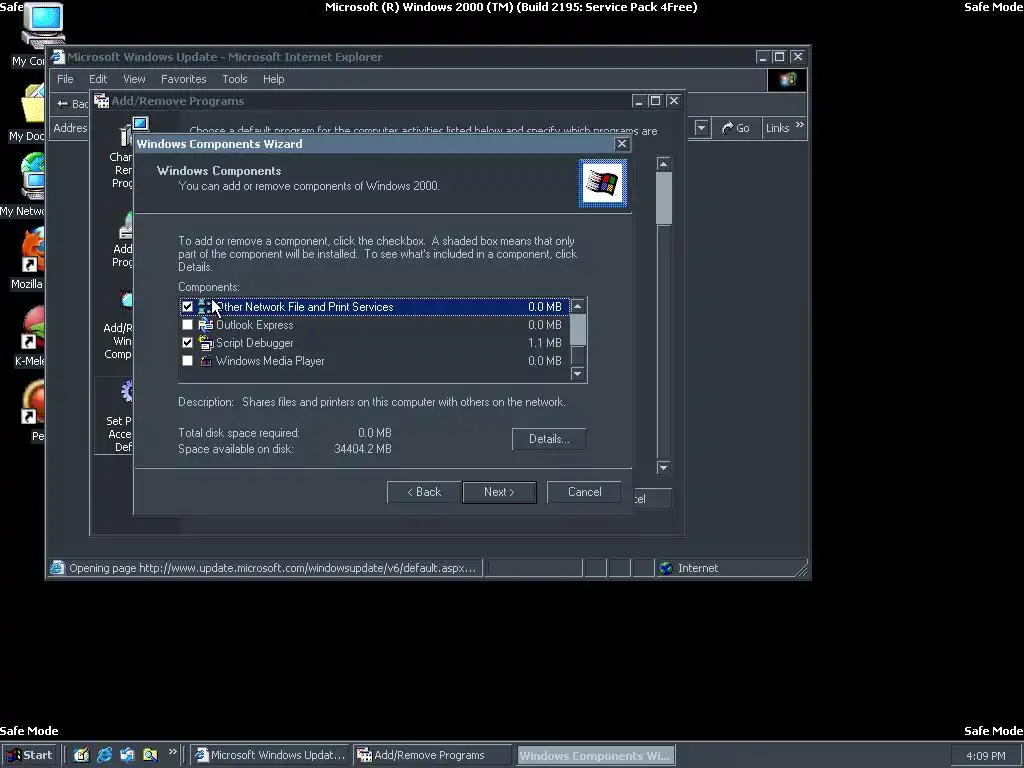
Task: Check the Windows Media Player checkbox
Action: pos(187,360)
